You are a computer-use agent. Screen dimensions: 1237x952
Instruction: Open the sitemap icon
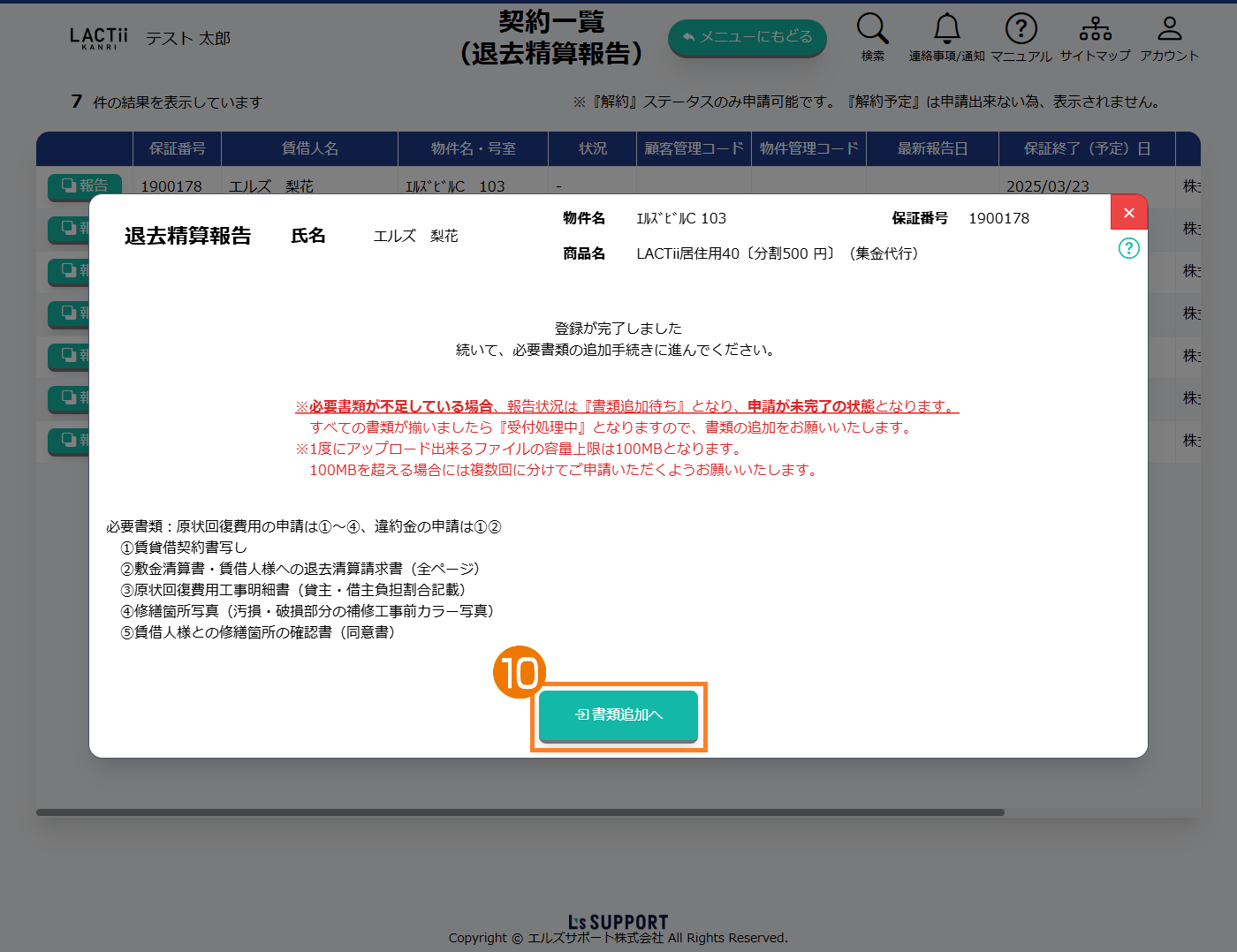pos(1095,29)
